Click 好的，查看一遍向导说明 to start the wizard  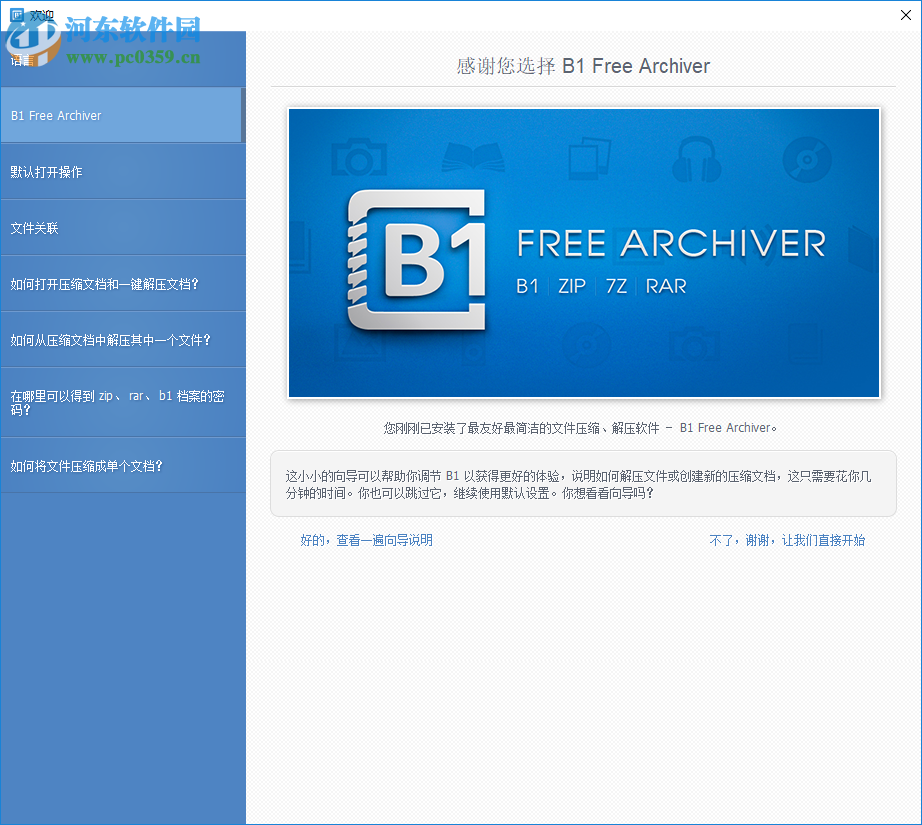366,540
